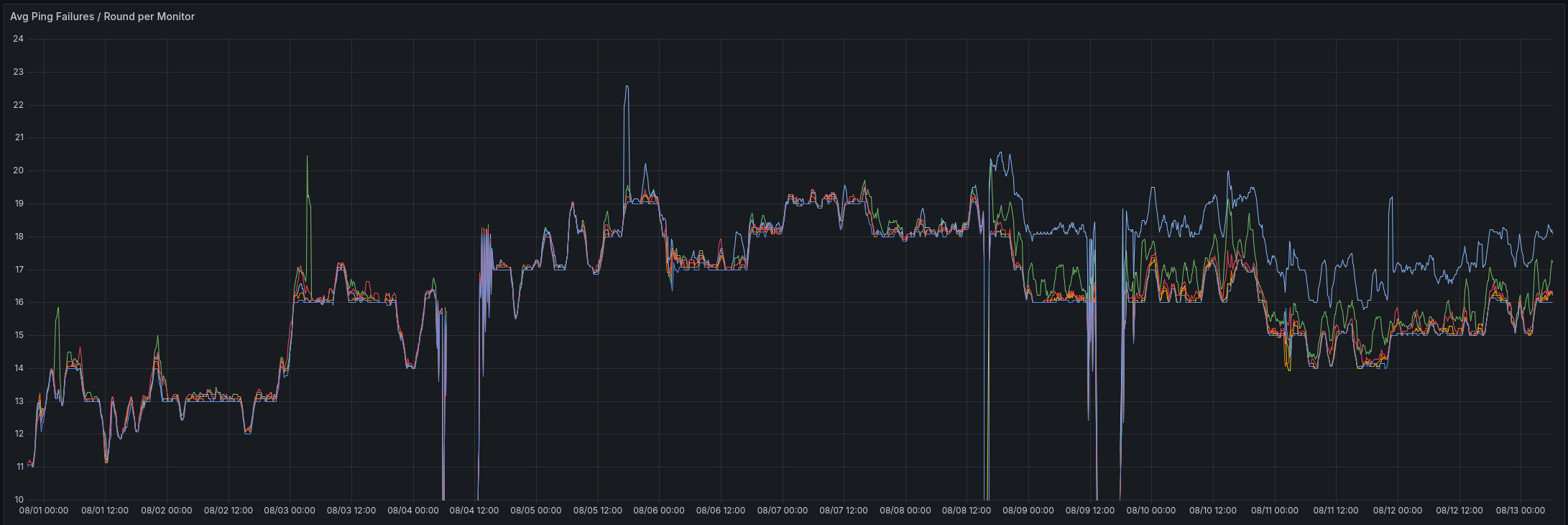The height and width of the screenshot is (525, 1568).
Task: Click the 08/04 12:00 time axis label
Action: [x=474, y=511]
